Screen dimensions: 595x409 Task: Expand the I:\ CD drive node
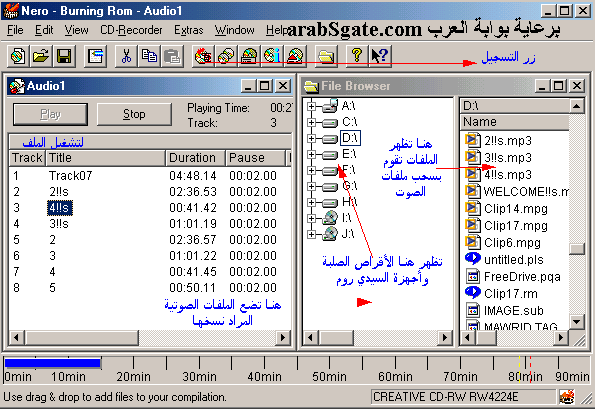(x=311, y=219)
